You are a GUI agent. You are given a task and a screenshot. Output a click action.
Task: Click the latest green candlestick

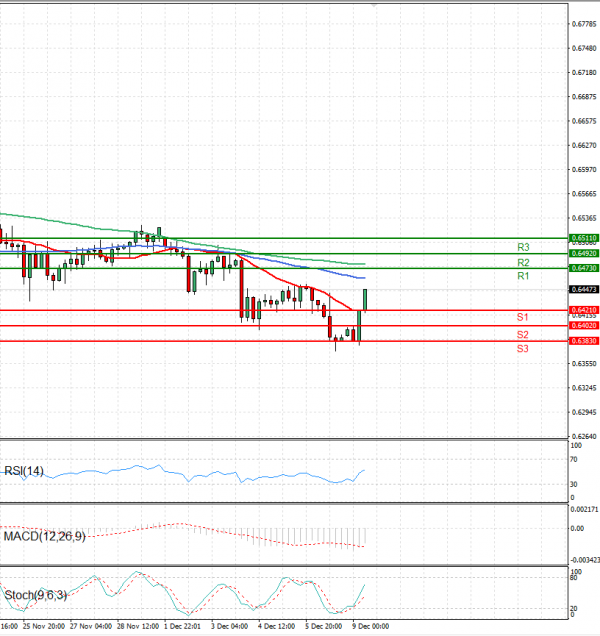pyautogui.click(x=365, y=299)
